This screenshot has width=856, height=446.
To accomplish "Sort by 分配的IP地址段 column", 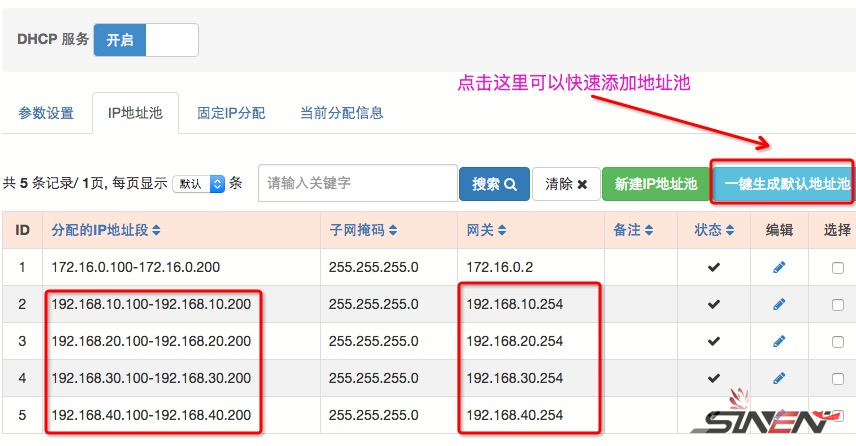I will 106,230.
